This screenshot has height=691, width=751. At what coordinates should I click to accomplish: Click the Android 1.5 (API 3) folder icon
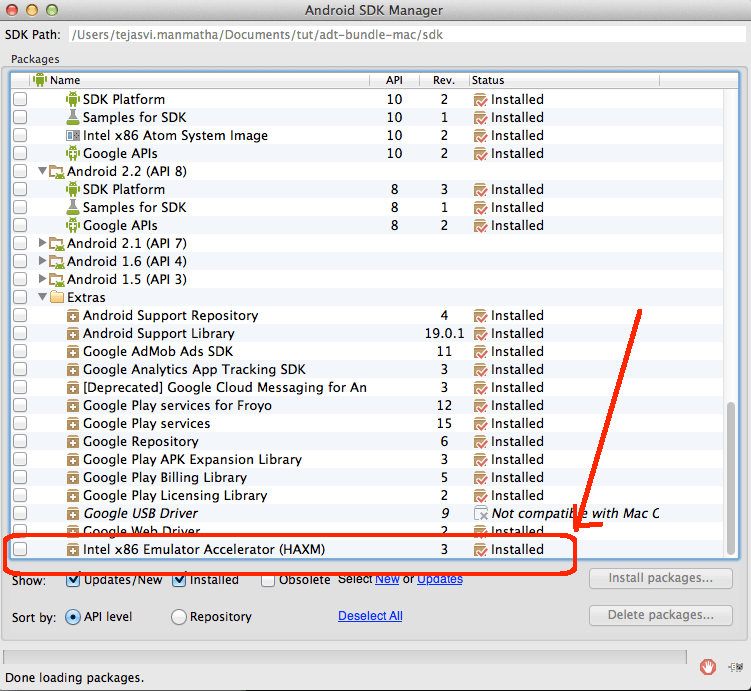click(x=57, y=280)
